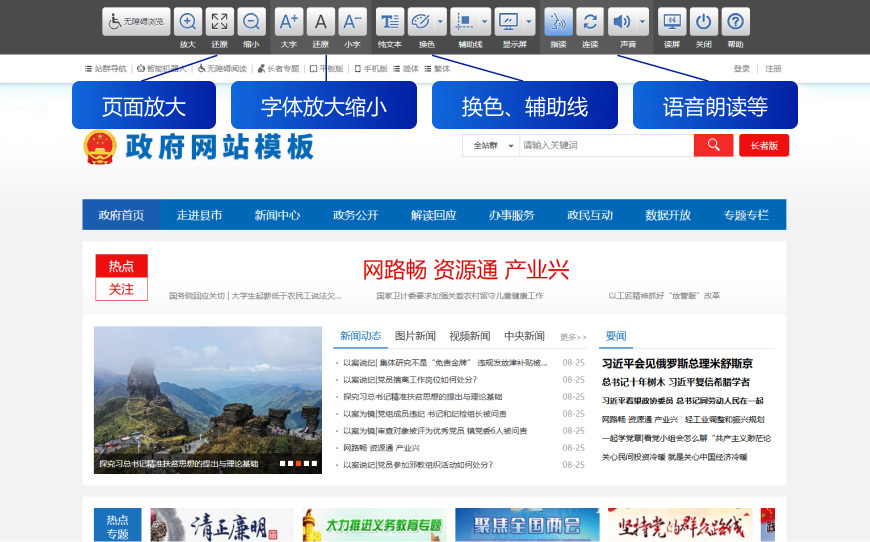Click the red 长者版 button
This screenshot has height=542, width=870.
coord(764,145)
